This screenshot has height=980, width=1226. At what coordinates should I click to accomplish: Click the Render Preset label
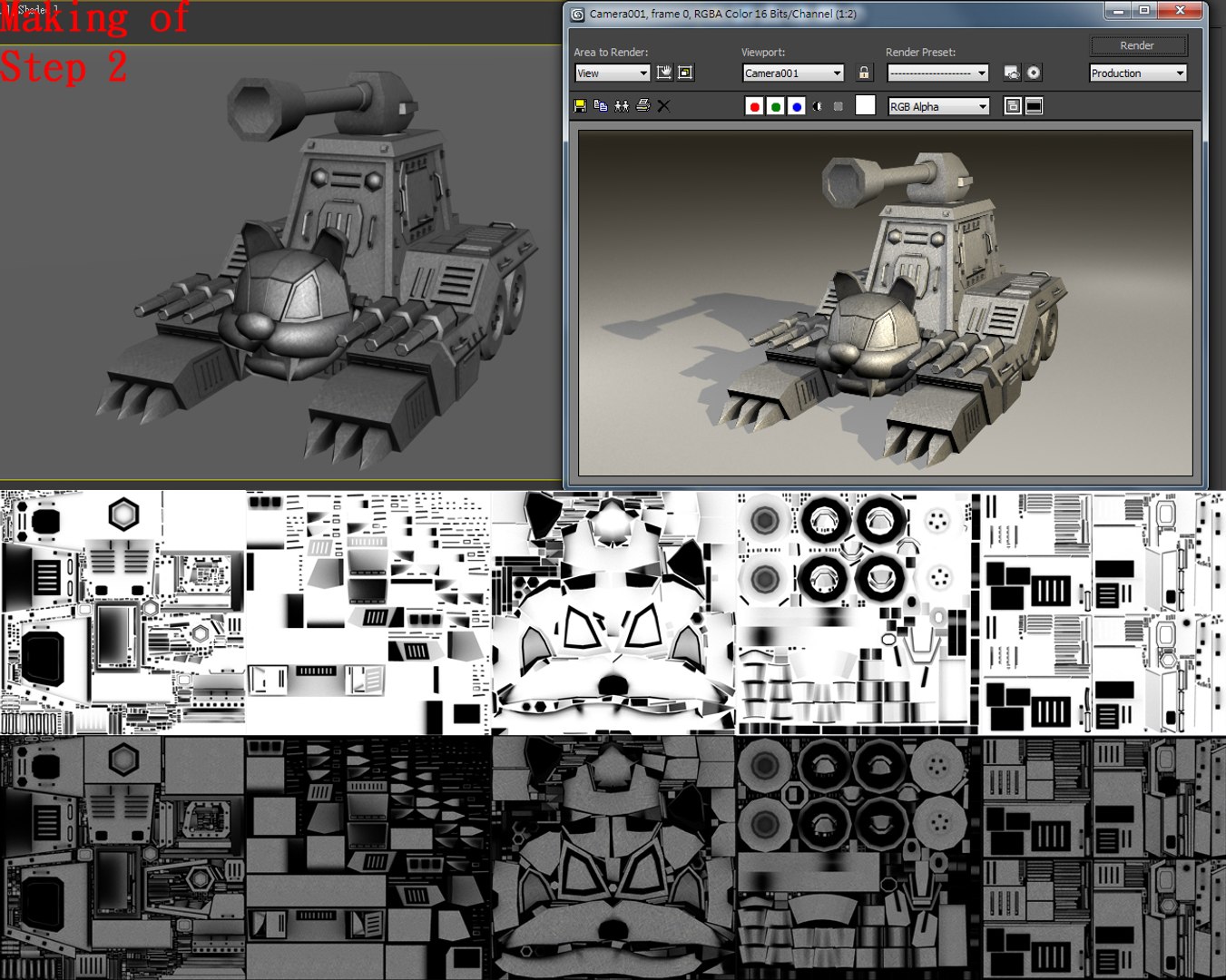(921, 52)
